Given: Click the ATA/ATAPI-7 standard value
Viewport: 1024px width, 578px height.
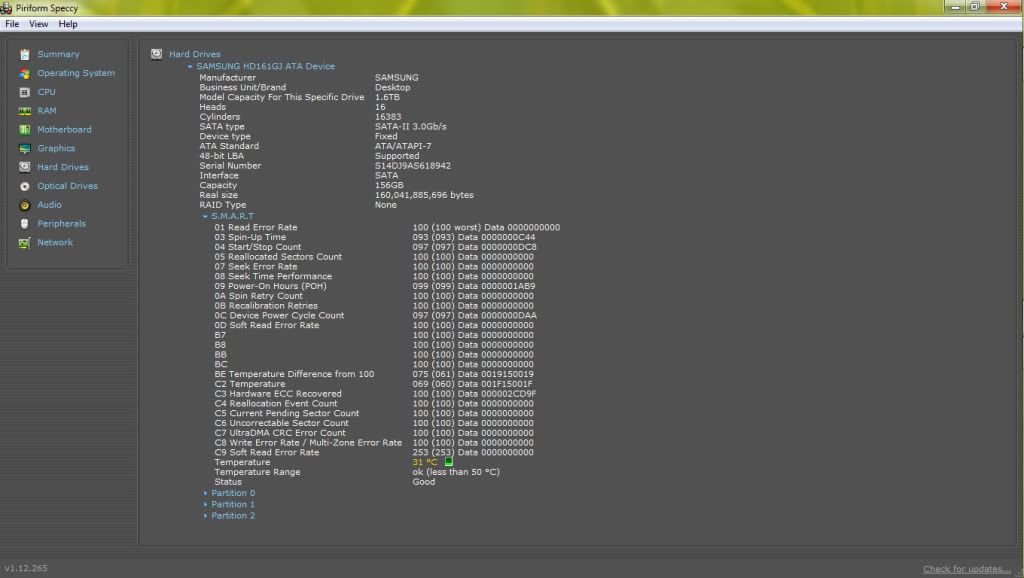Looking at the screenshot, I should click(403, 146).
